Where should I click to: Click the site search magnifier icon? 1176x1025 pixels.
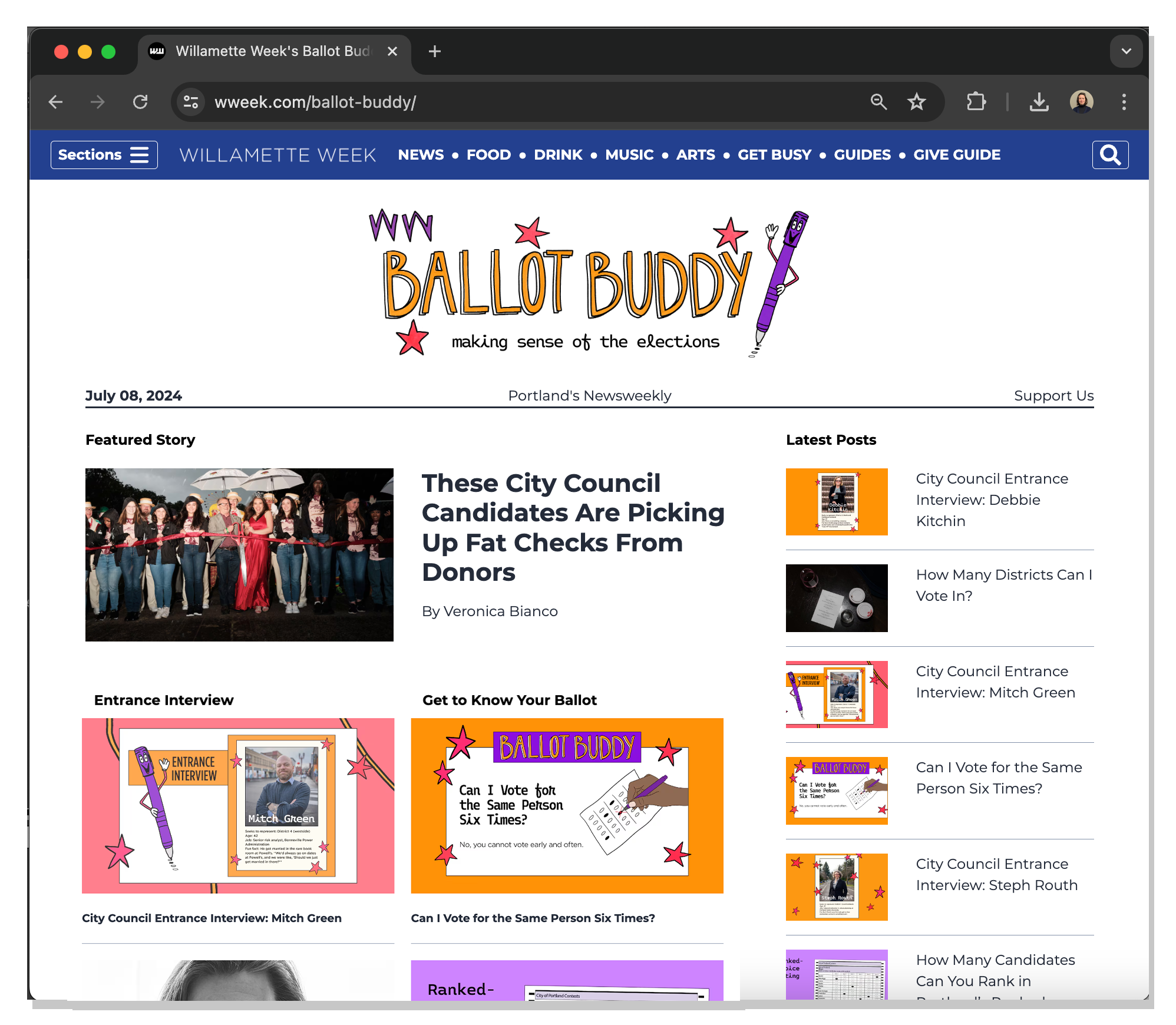(1110, 155)
